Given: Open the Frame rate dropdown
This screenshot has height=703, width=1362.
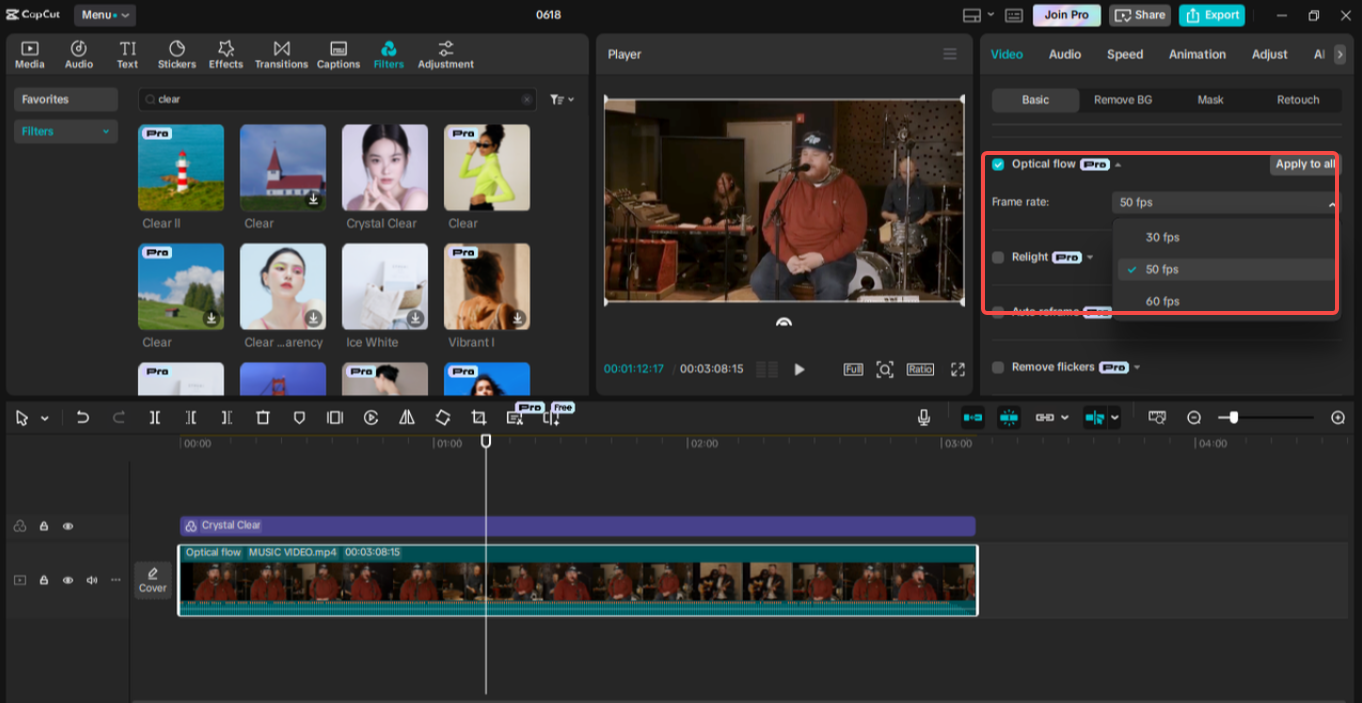Looking at the screenshot, I should point(1225,202).
